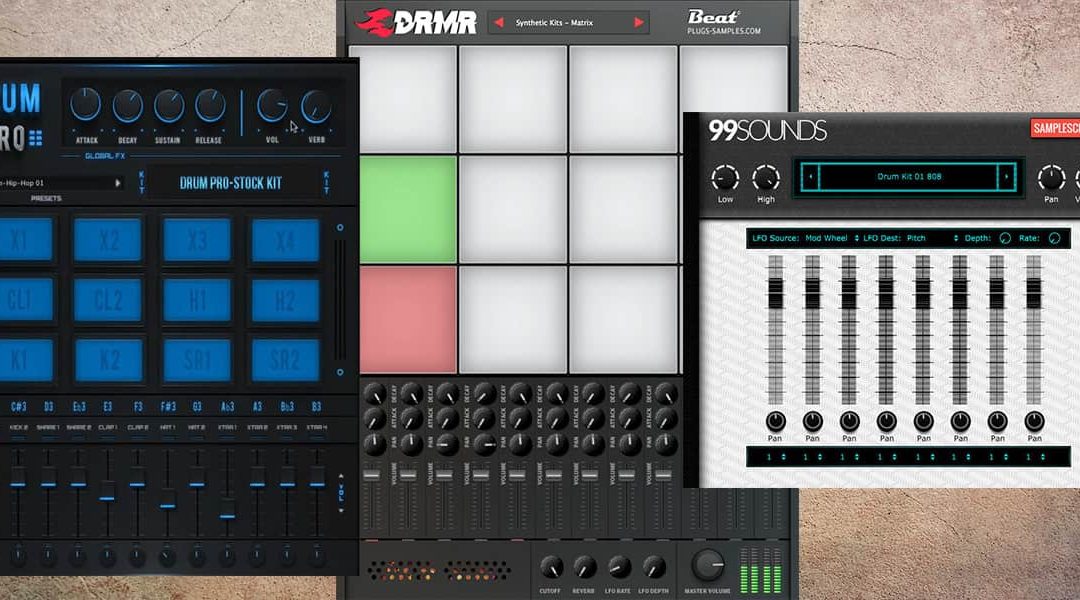Trigger the green pad in DRMR
This screenshot has width=1080, height=600.
coord(401,209)
